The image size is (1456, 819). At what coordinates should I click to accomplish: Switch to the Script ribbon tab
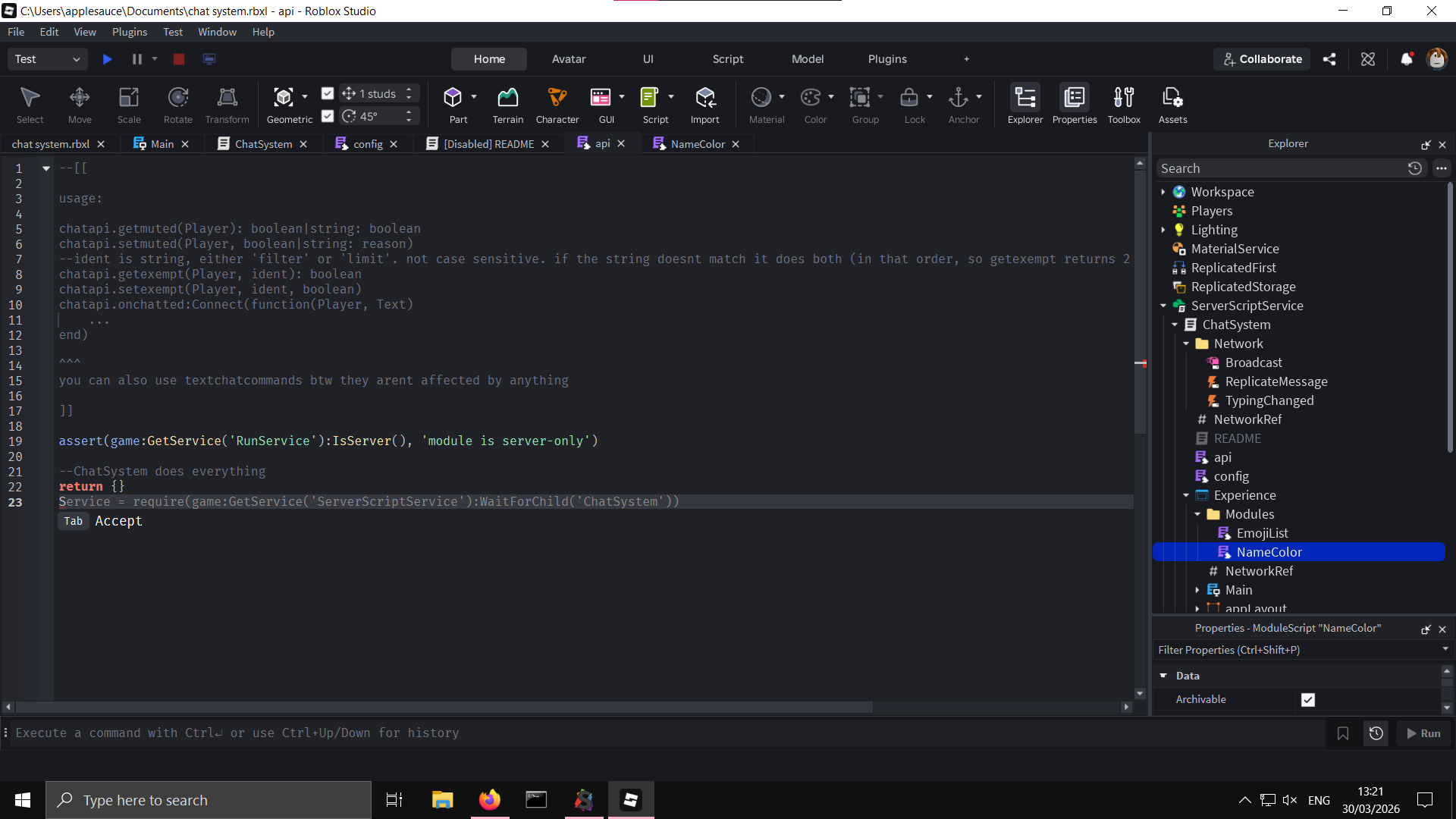pos(727,59)
